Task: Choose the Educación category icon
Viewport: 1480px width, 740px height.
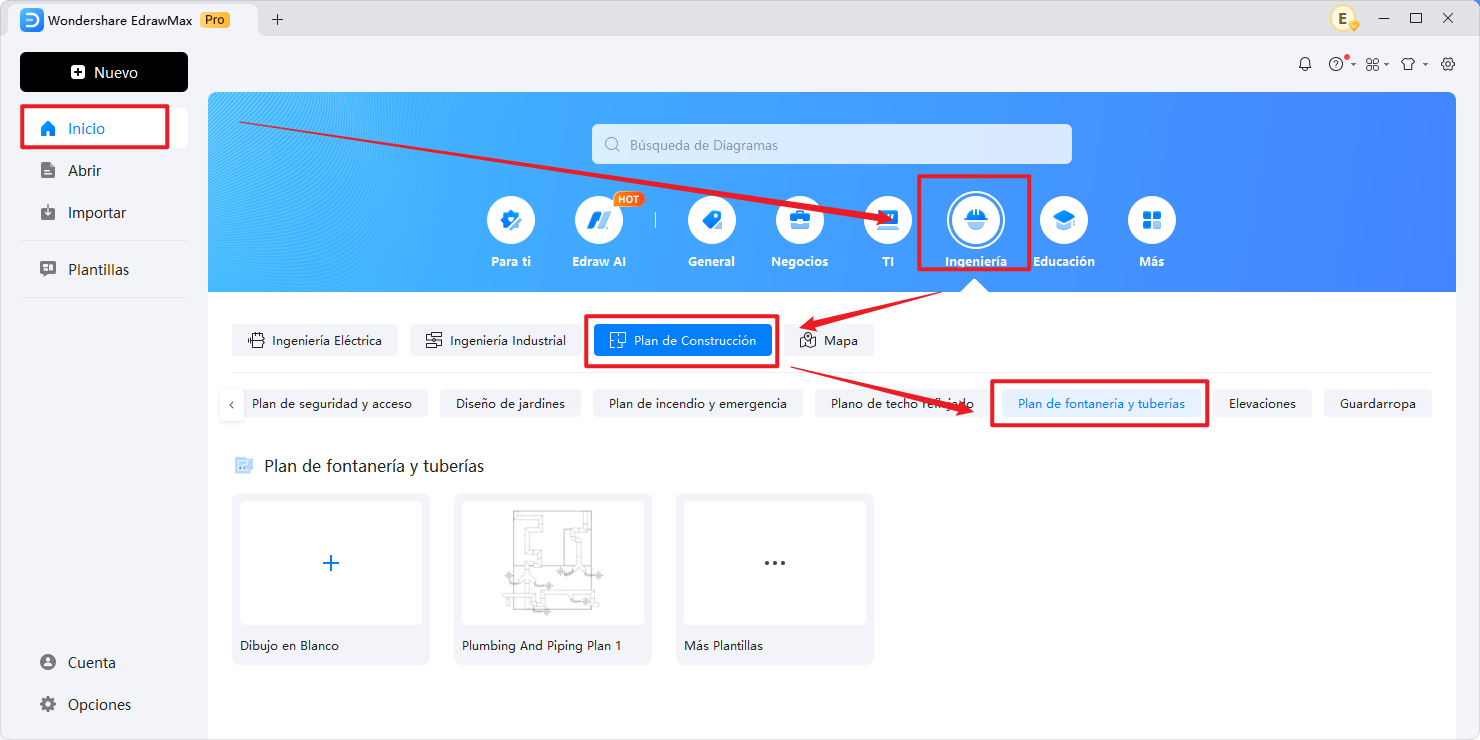Action: 1064,221
